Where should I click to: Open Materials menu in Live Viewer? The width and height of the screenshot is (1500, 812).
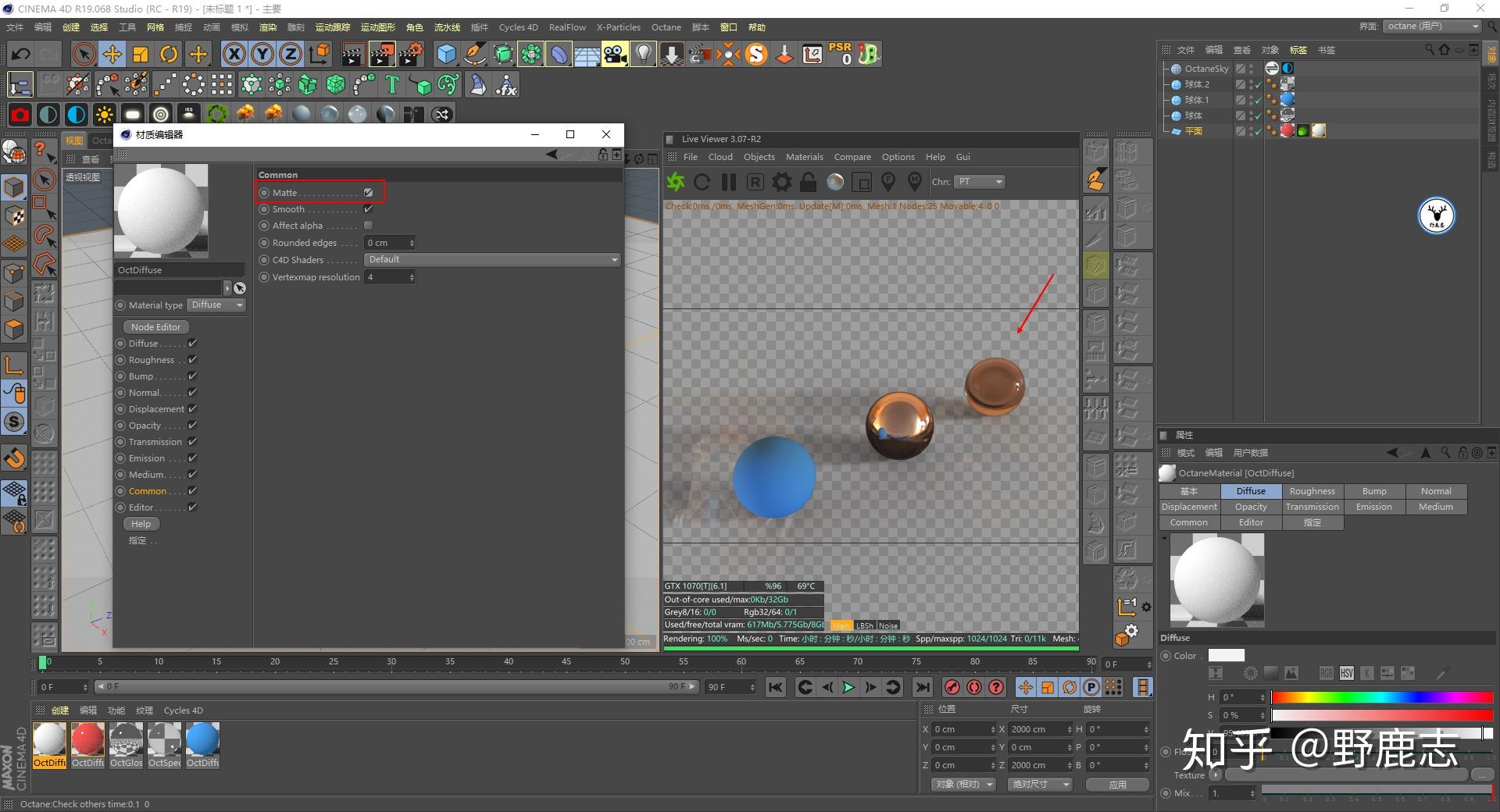pos(804,157)
